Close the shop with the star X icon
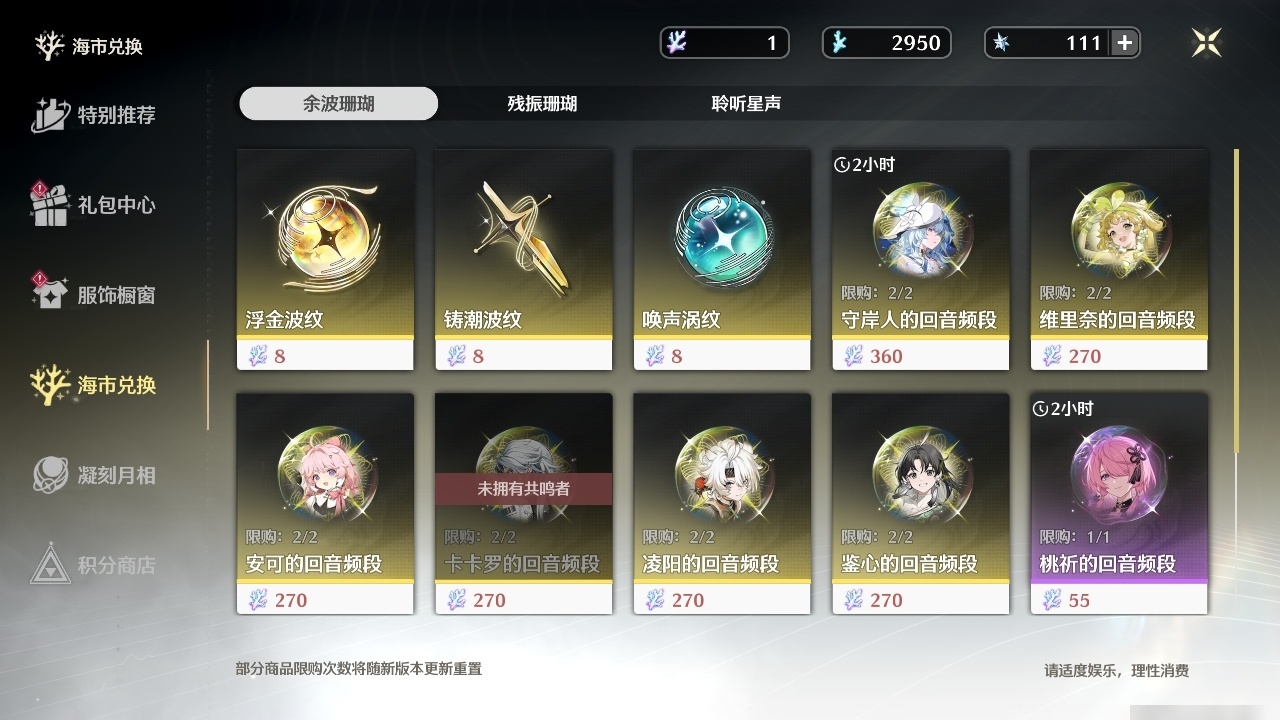Image resolution: width=1280 pixels, height=720 pixels. tap(1207, 42)
